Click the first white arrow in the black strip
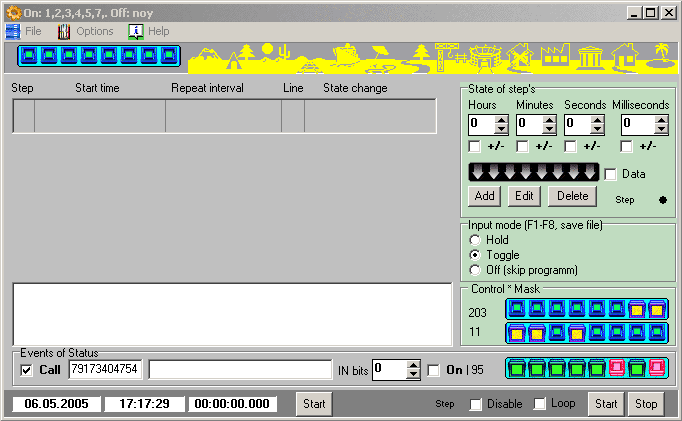 pos(477,173)
